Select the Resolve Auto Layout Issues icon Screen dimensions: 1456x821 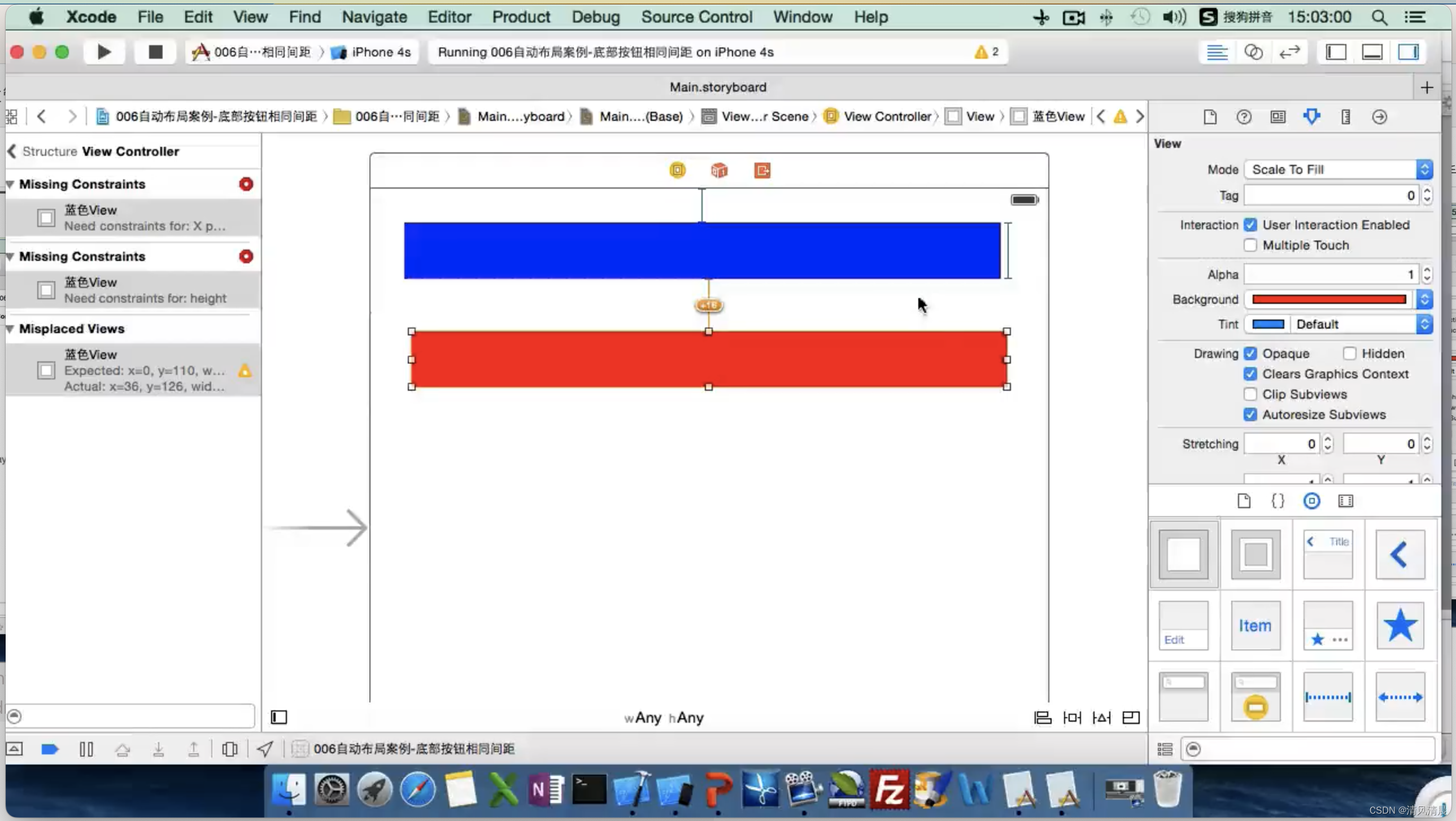pyautogui.click(x=1101, y=718)
